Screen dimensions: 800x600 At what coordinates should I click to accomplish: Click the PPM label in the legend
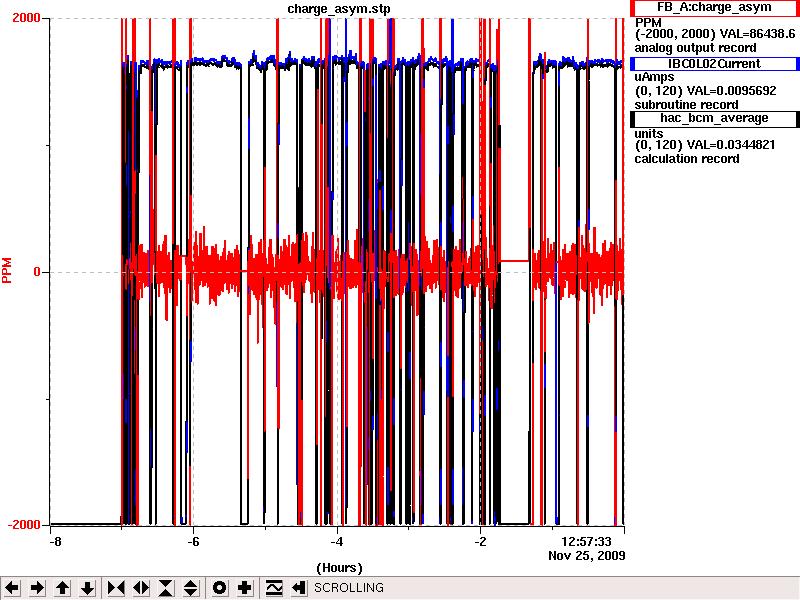point(648,23)
